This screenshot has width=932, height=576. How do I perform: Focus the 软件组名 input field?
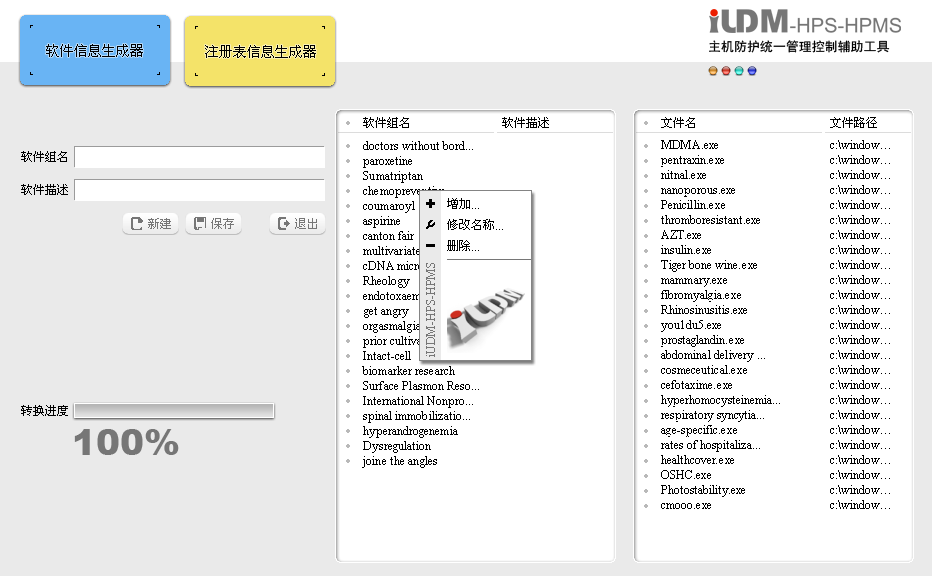click(x=200, y=158)
